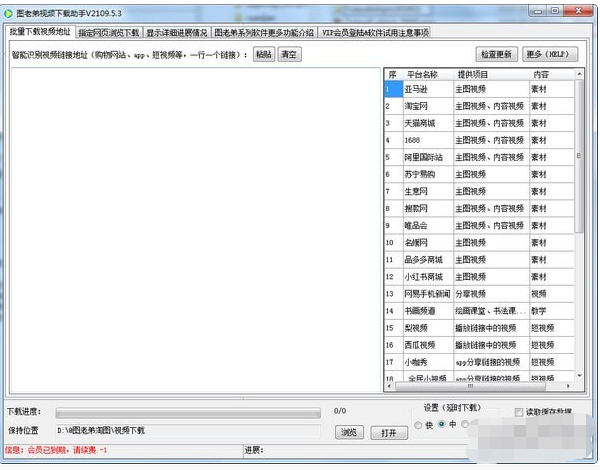600x470 pixels.
Task: Click the platform list scroll-down arrow
Action: pos(579,376)
